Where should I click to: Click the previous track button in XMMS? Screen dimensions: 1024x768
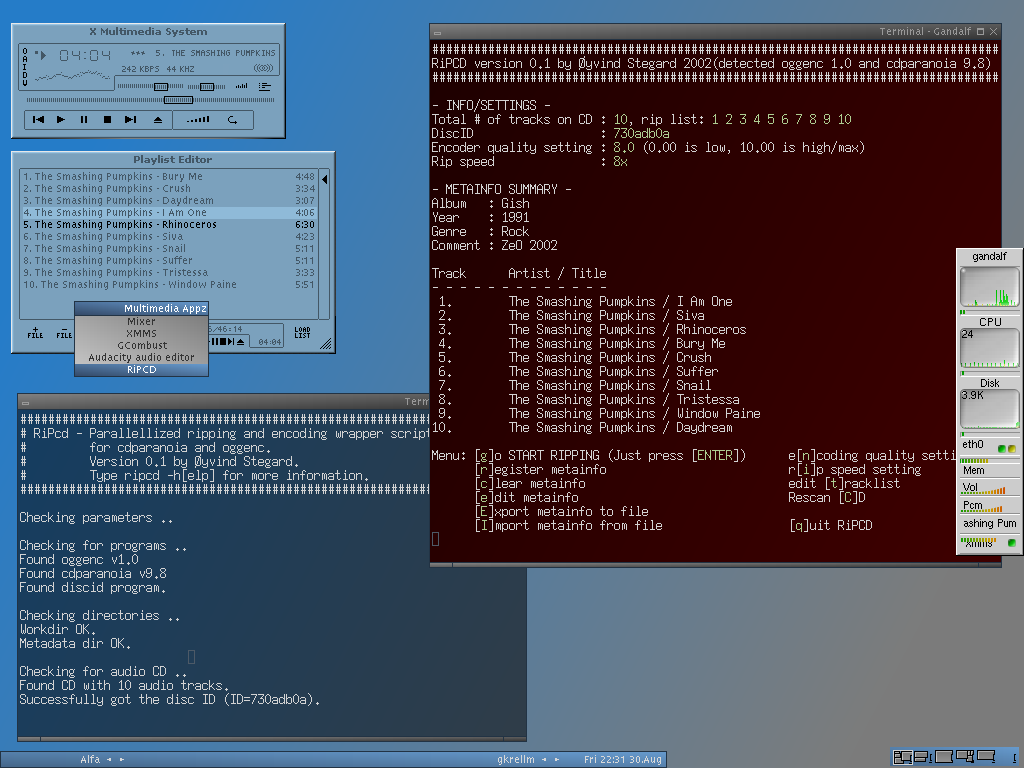[38, 120]
